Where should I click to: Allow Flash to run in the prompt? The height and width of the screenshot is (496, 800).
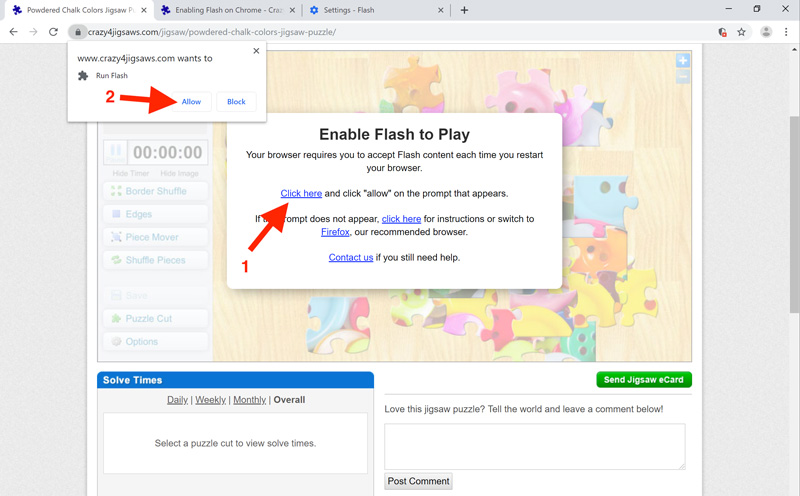point(191,102)
